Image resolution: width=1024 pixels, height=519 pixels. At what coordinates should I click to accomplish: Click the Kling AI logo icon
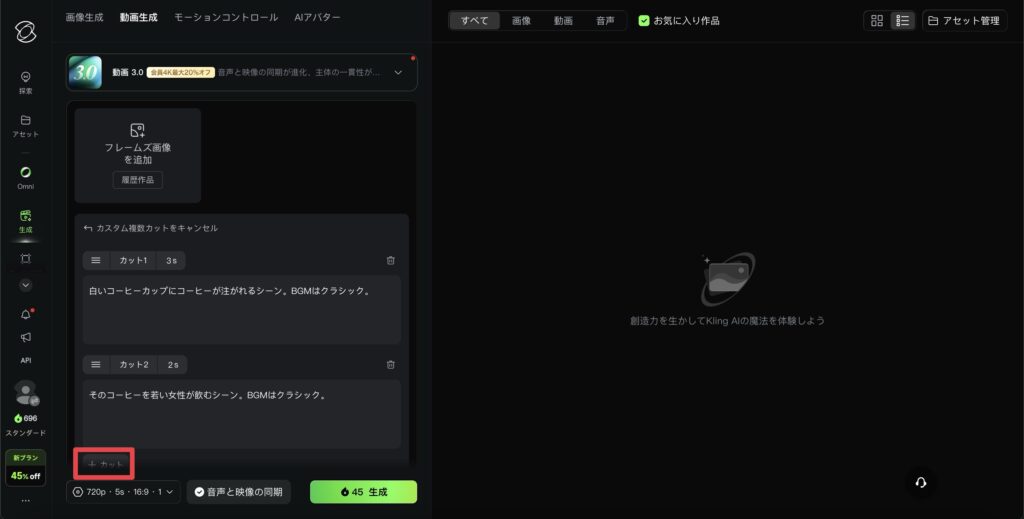click(x=26, y=31)
